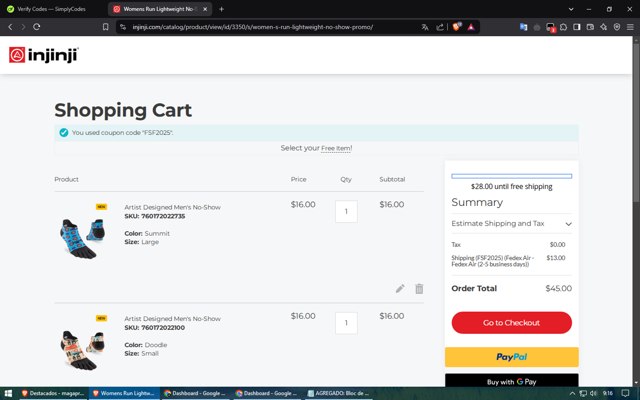Switch to the Verify Codes SimplyCodes tab
This screenshot has height=400, width=640.
coord(51,9)
